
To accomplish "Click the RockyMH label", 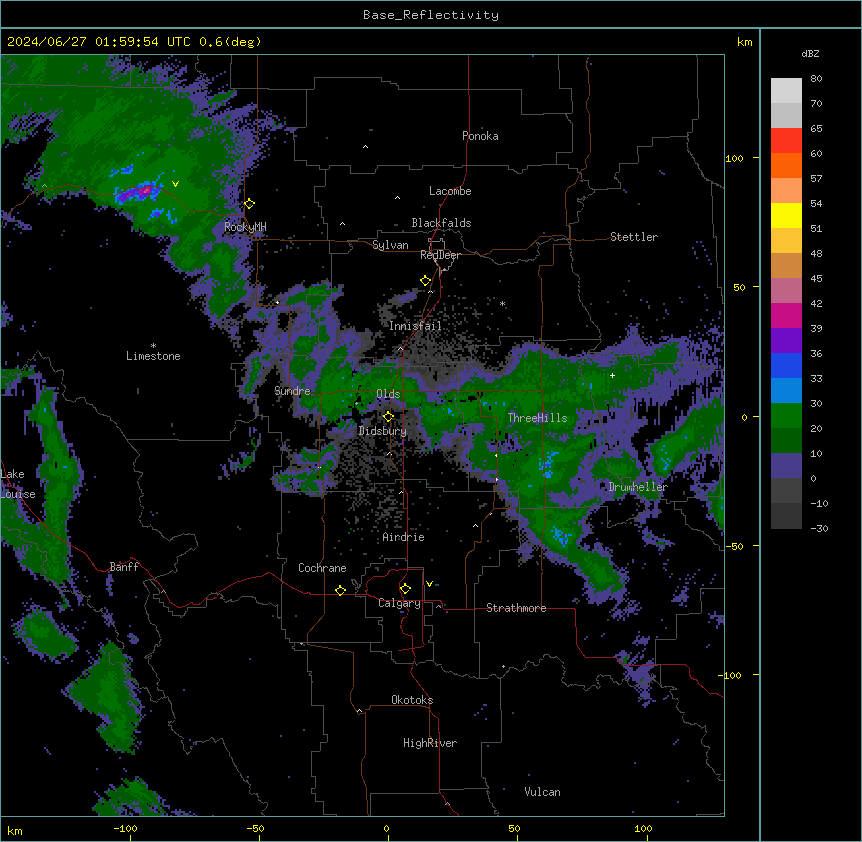I will 245,227.
